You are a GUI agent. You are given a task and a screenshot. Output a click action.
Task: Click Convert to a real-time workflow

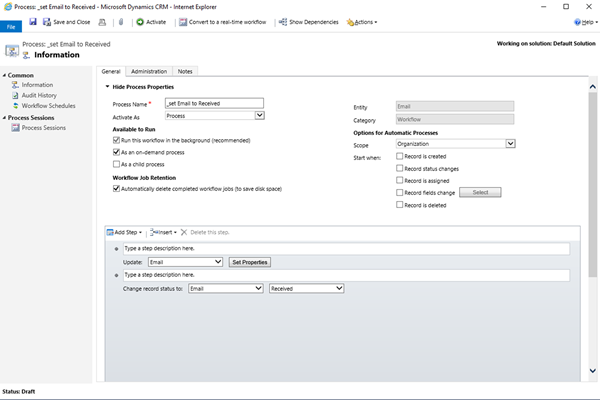pos(225,21)
